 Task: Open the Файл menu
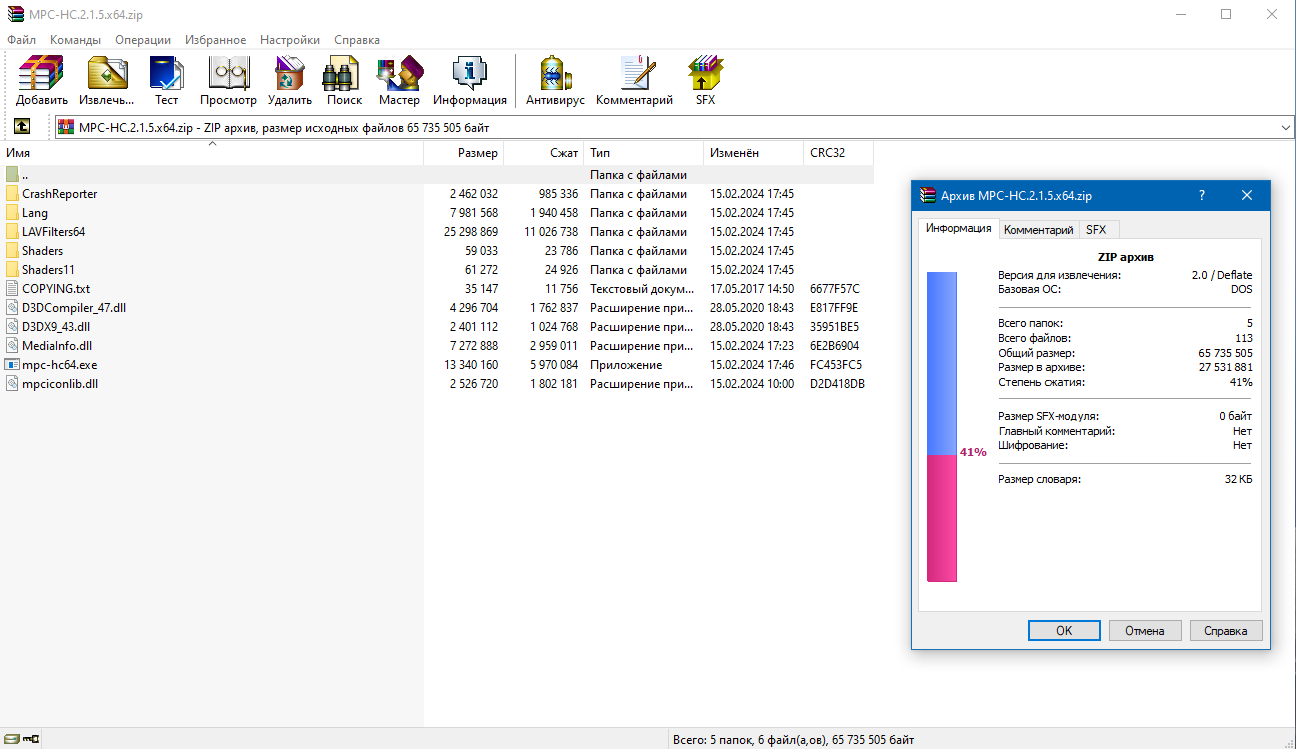point(21,40)
